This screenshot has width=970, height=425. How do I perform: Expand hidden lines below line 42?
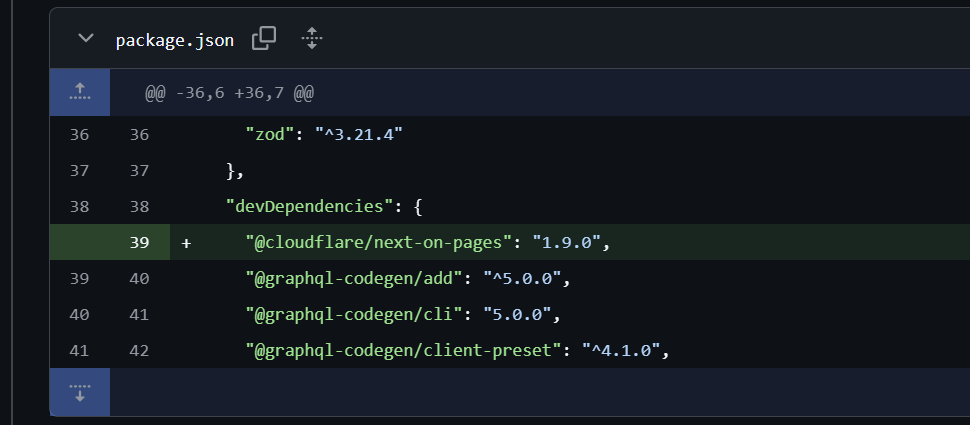80,391
